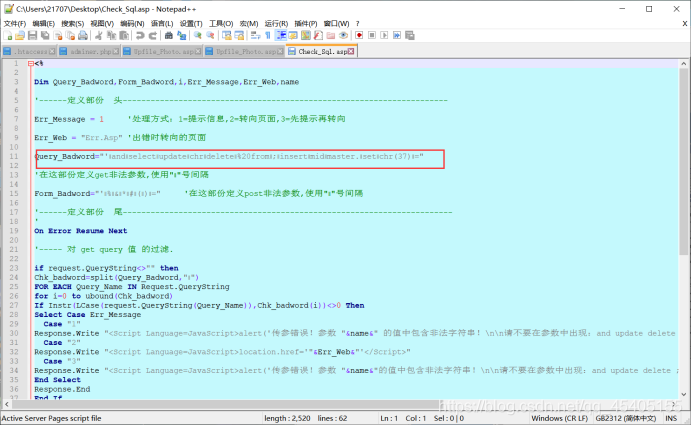Viewport: 692px width, 425px height.
Task: Toggle the Function List panel icon
Action: coord(318,35)
